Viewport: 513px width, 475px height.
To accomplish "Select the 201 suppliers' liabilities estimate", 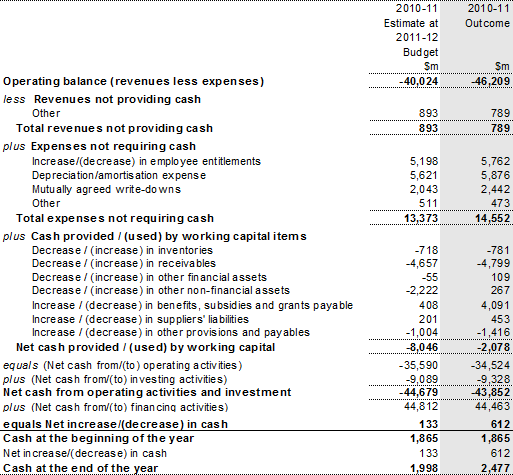I will (428, 319).
